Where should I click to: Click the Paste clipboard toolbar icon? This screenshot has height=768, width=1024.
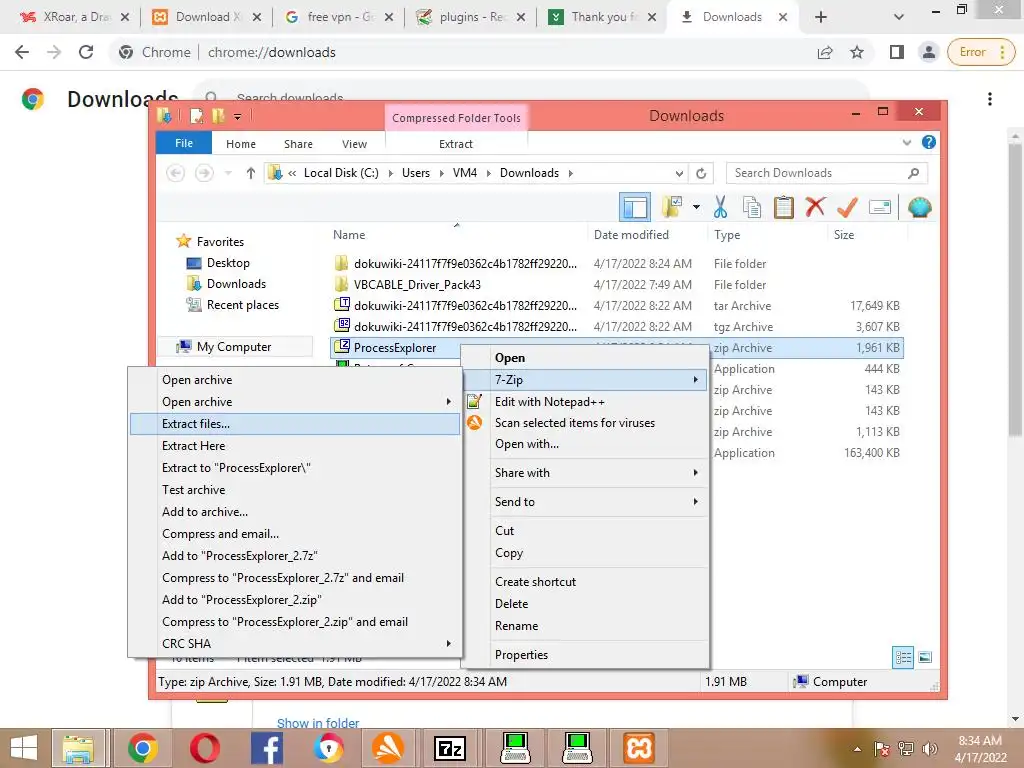(783, 208)
